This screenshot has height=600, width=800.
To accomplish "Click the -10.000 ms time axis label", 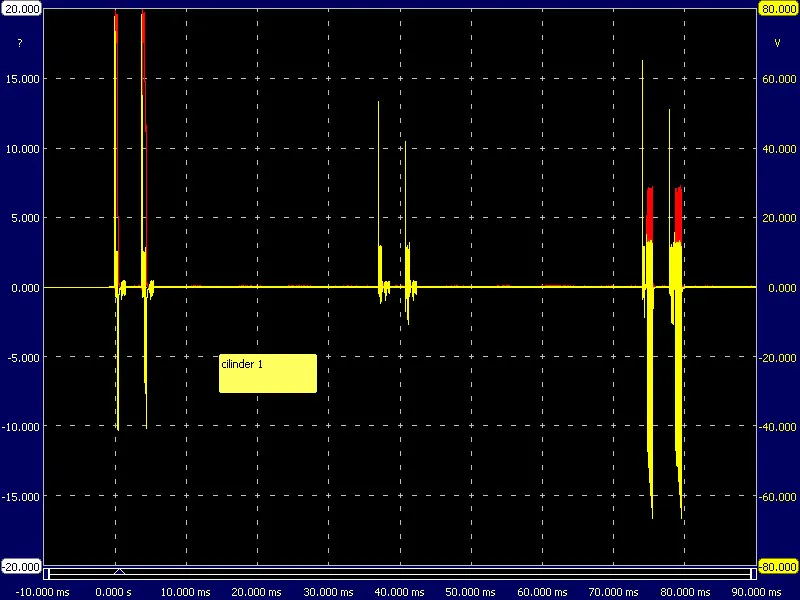I will tap(43, 592).
